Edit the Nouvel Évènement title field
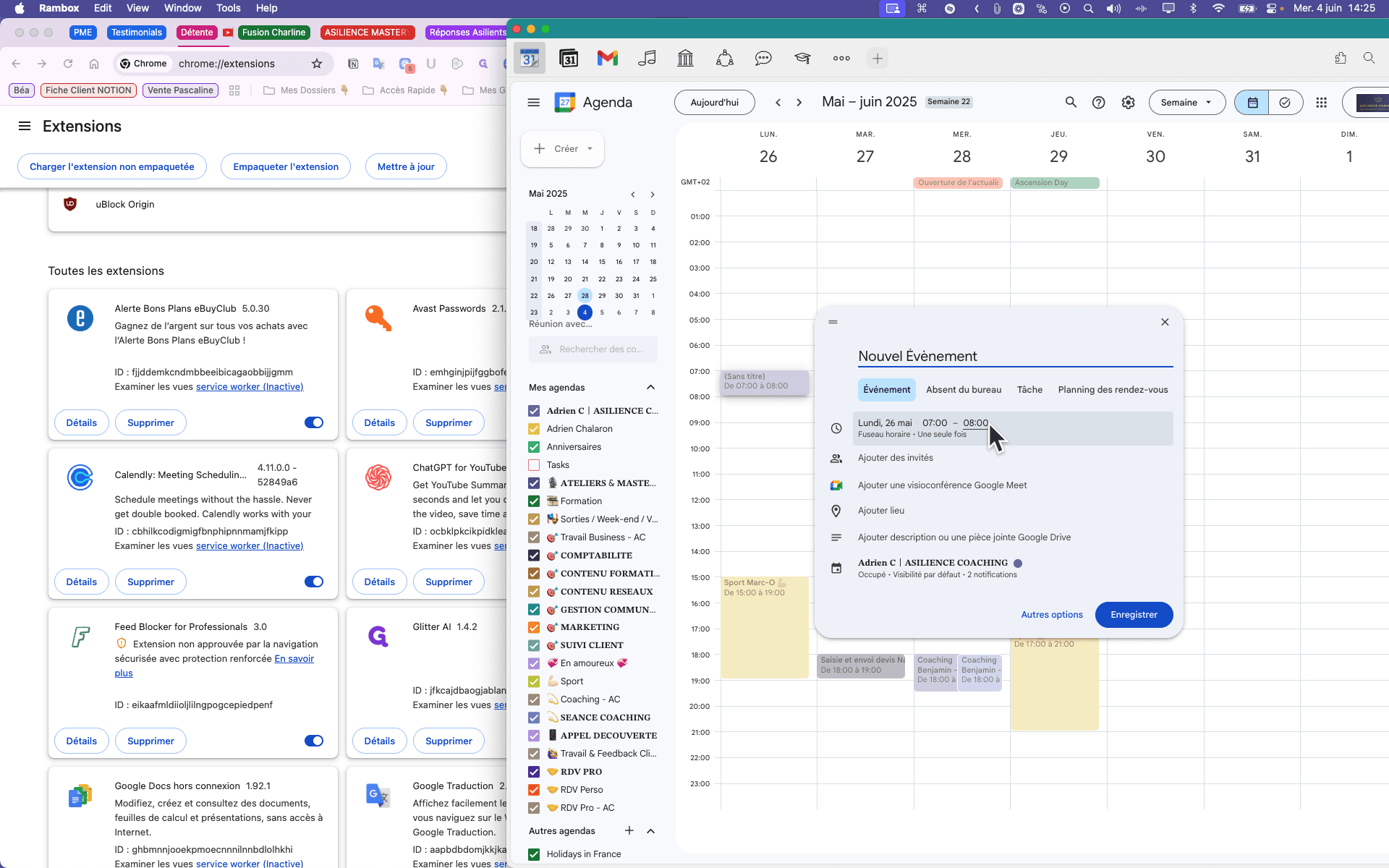Image resolution: width=1389 pixels, height=868 pixels. [x=1015, y=357]
